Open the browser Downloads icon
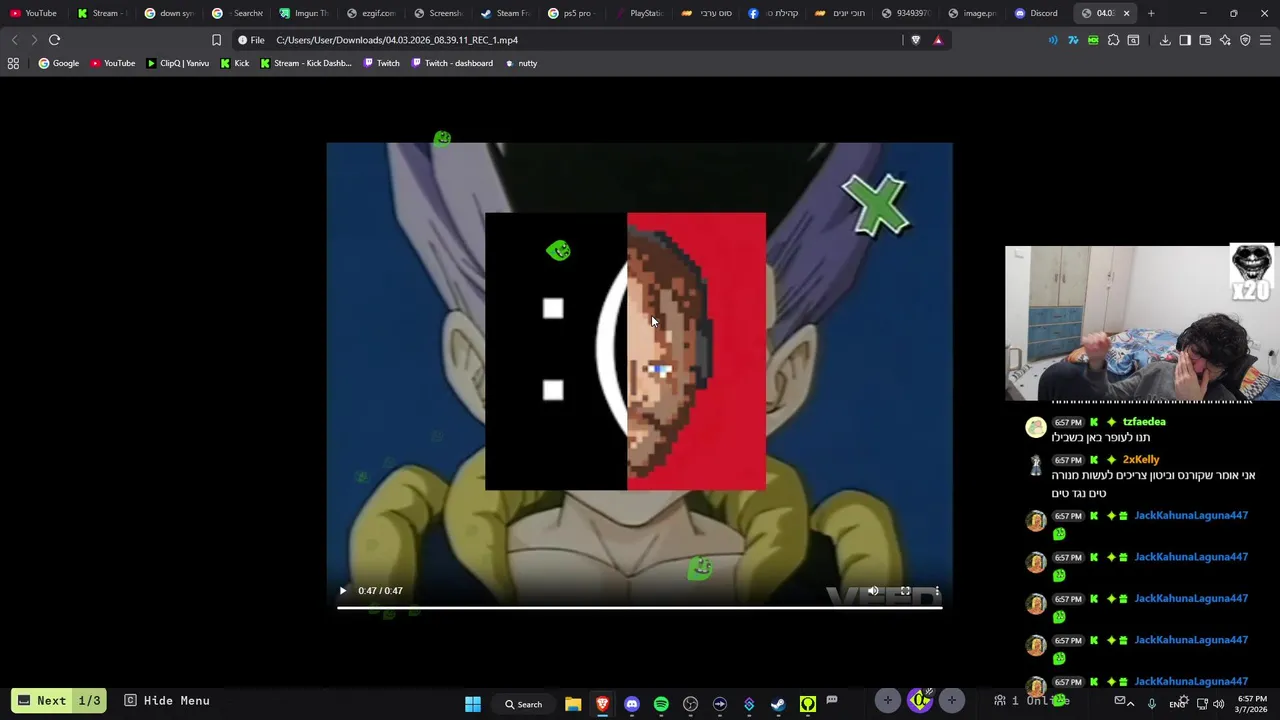The image size is (1280, 720). point(1165,40)
